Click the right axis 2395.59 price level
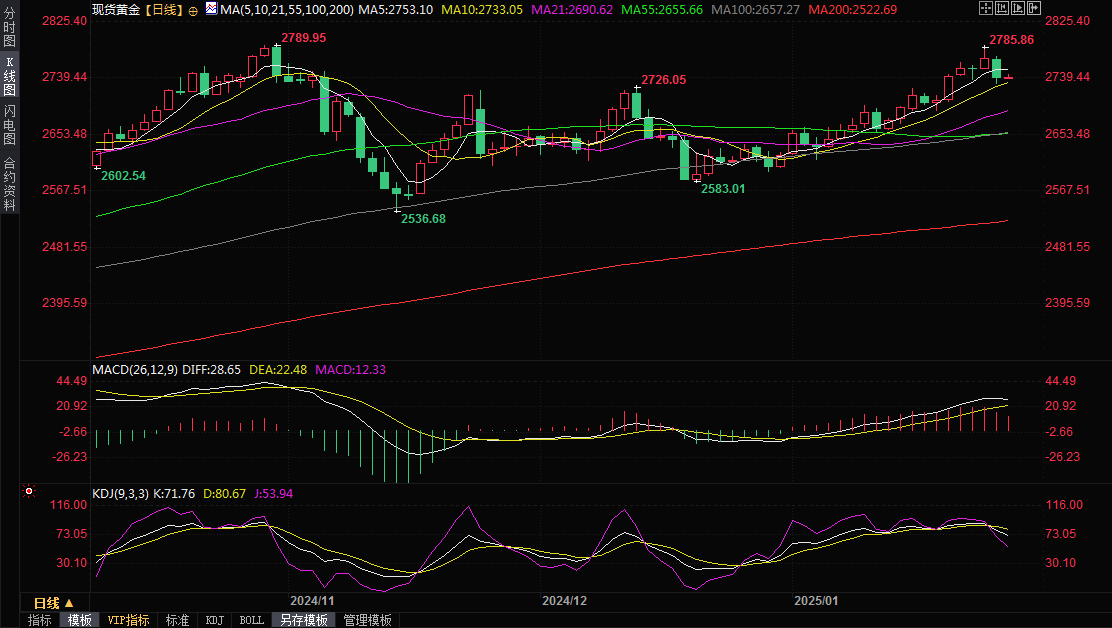Screen dimensions: 1112x628 [1067, 303]
